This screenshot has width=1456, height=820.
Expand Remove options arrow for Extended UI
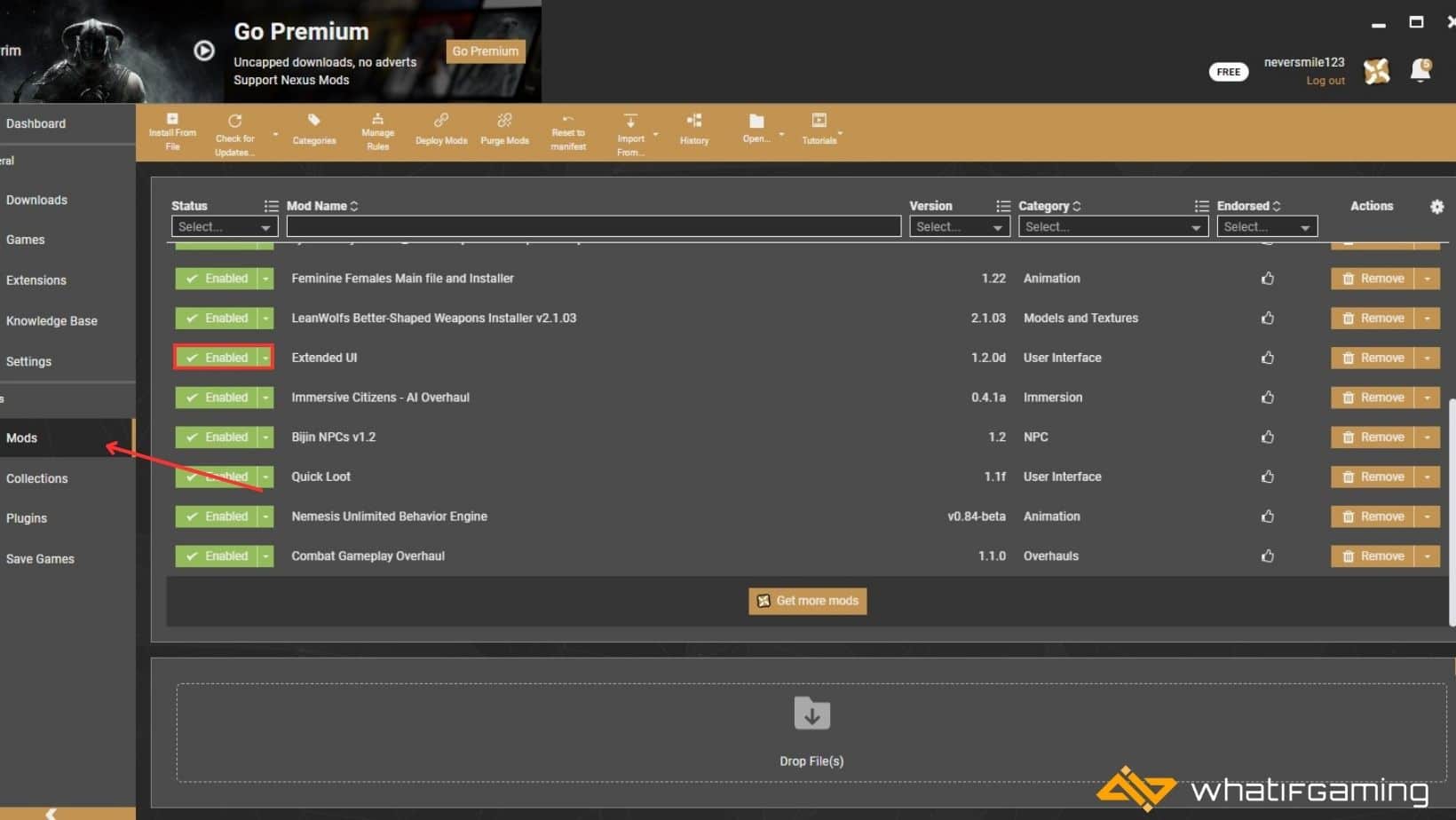[1427, 358]
